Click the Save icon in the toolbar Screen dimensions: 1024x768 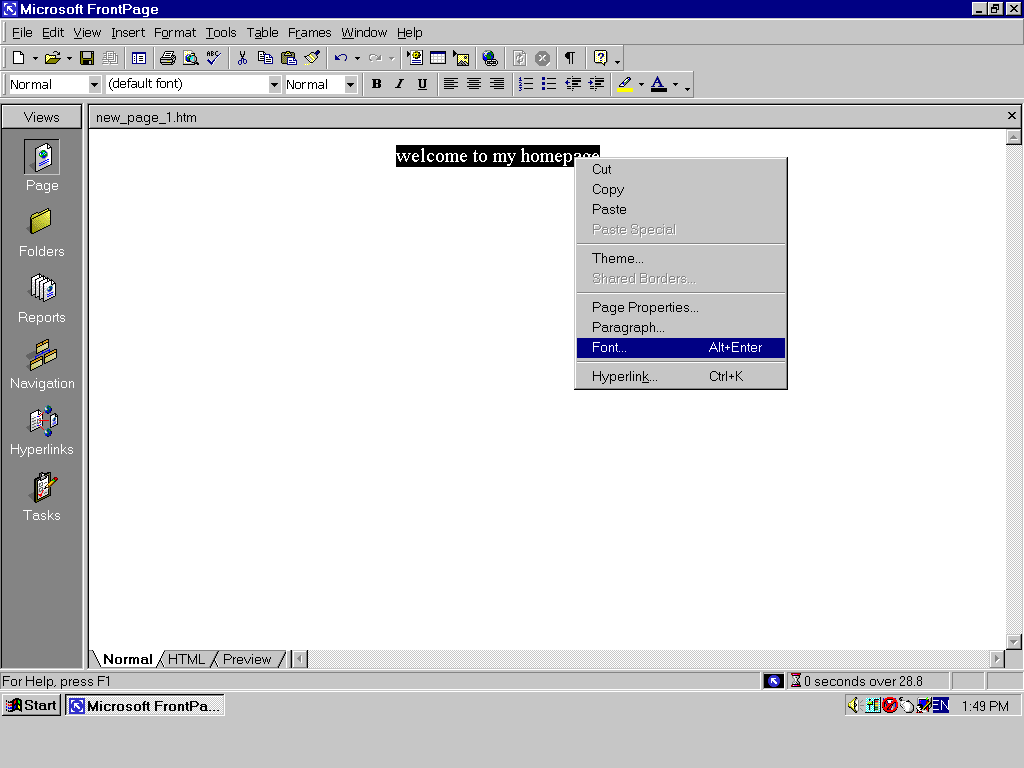(87, 58)
